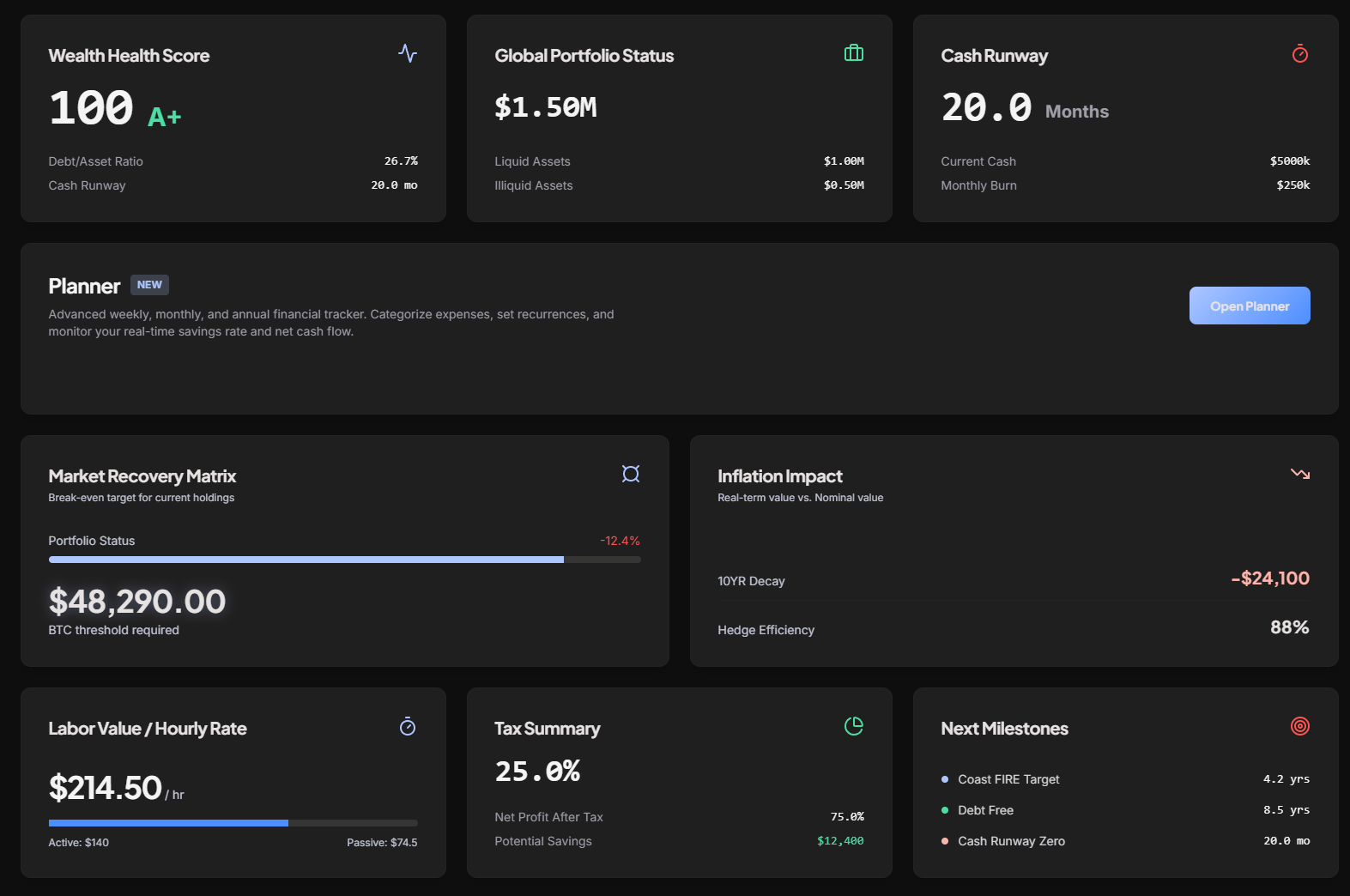Viewport: 1350px width, 896px height.
Task: Select the Cash Runway Zero milestone
Action: pos(1011,841)
